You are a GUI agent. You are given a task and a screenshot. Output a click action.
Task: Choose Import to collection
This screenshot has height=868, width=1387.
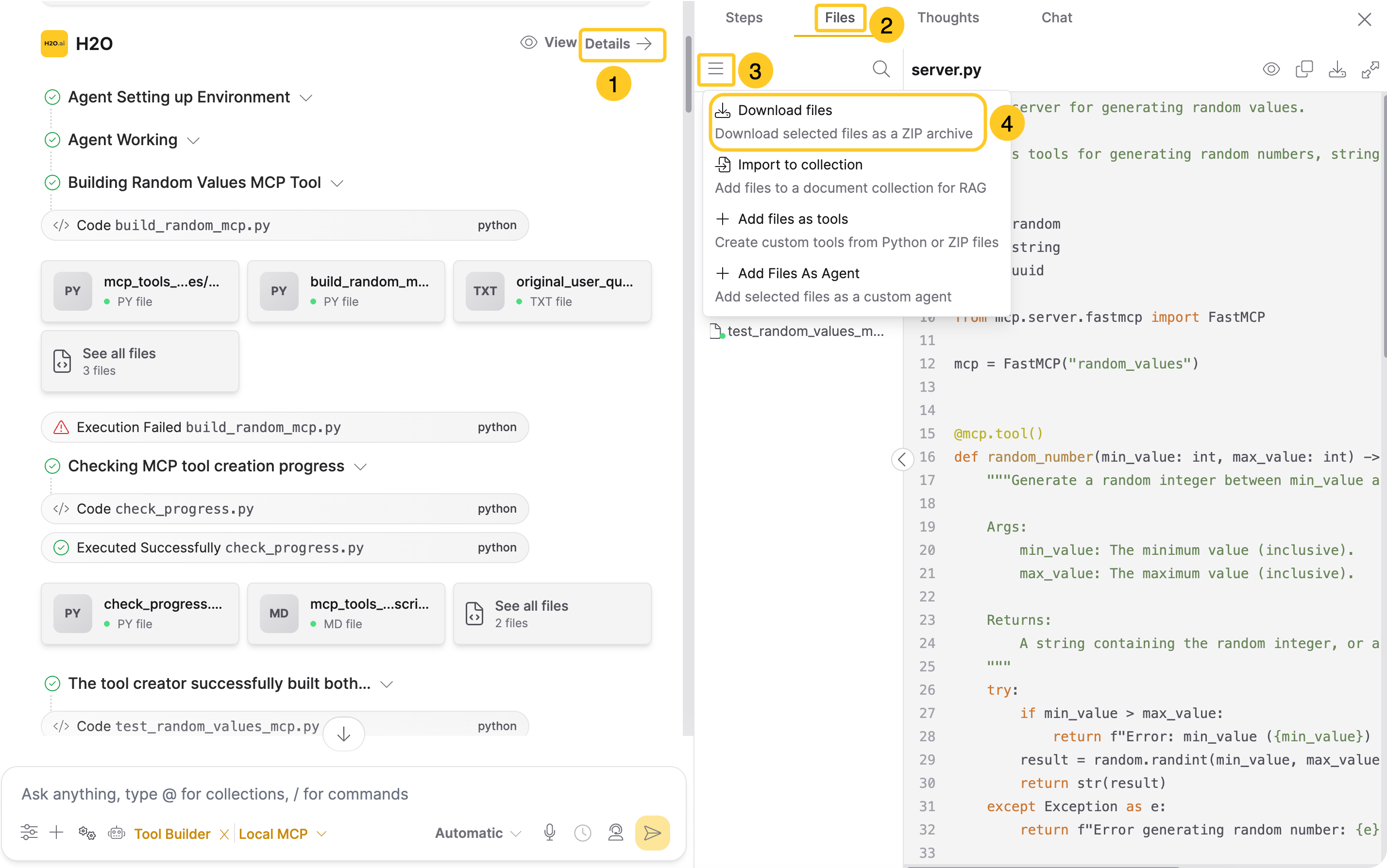pyautogui.click(x=856, y=176)
